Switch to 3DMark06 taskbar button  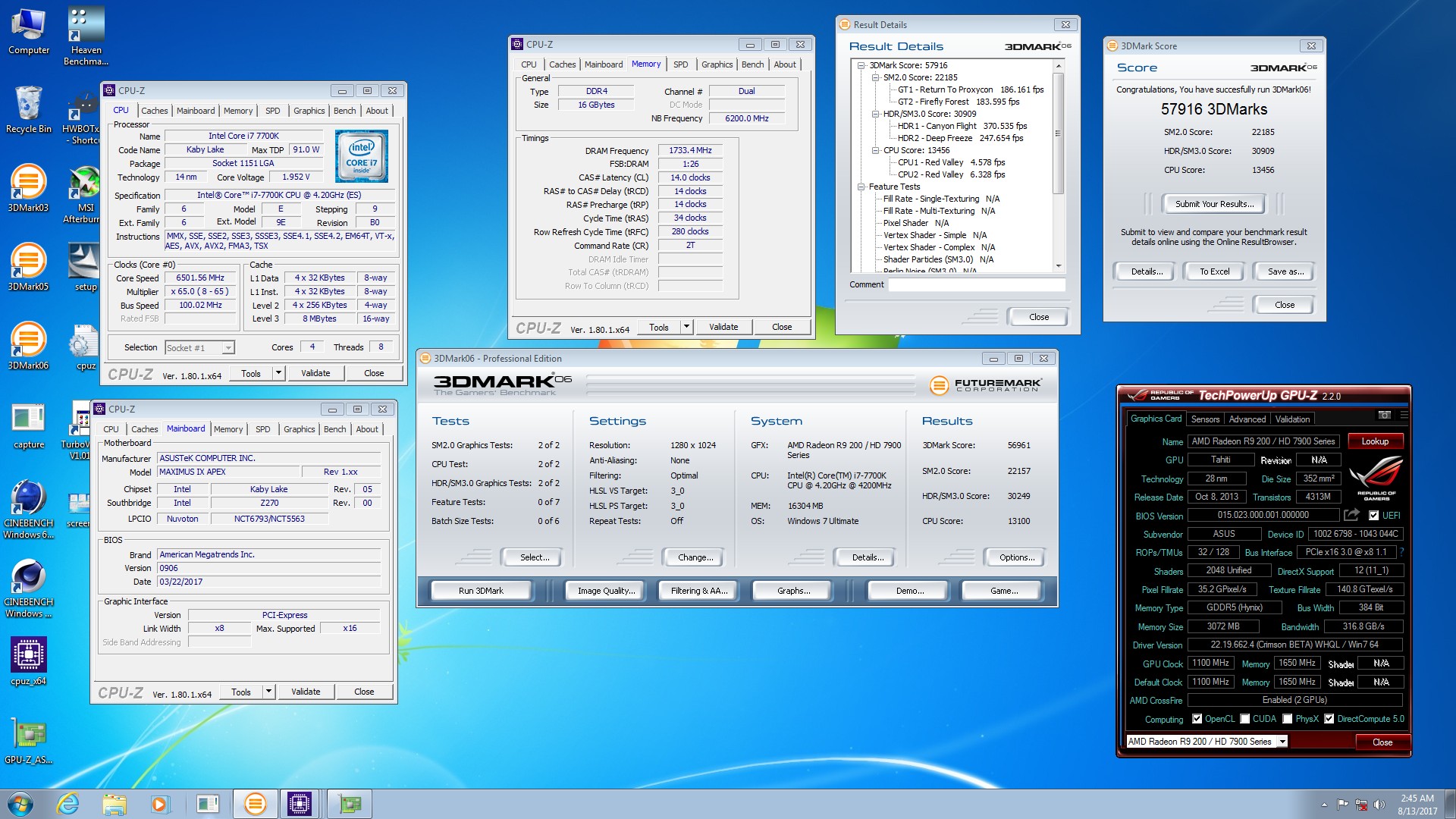click(x=255, y=804)
